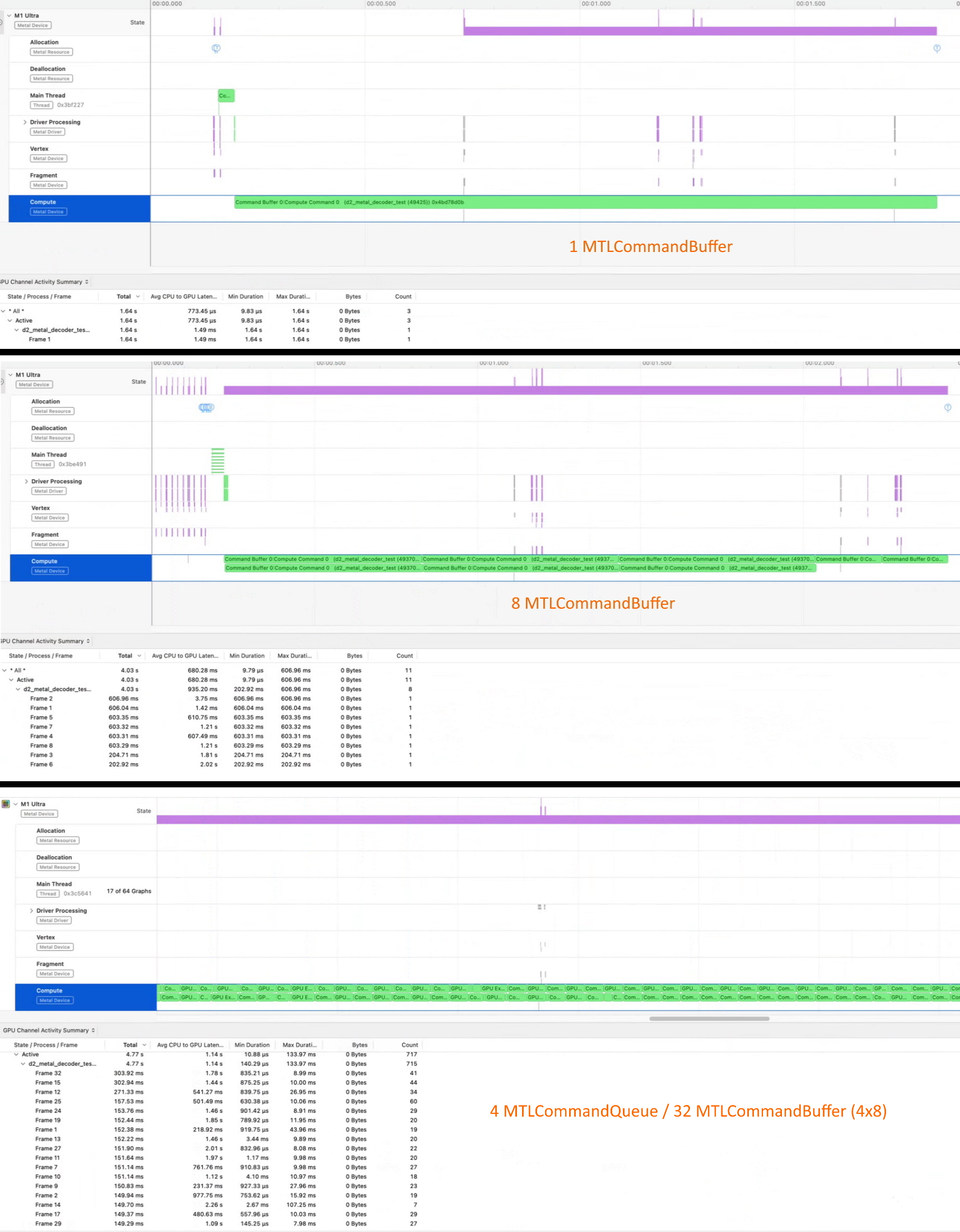Click Total sort arrow in the 1.64 s table
960x1232 pixels.
(x=138, y=297)
